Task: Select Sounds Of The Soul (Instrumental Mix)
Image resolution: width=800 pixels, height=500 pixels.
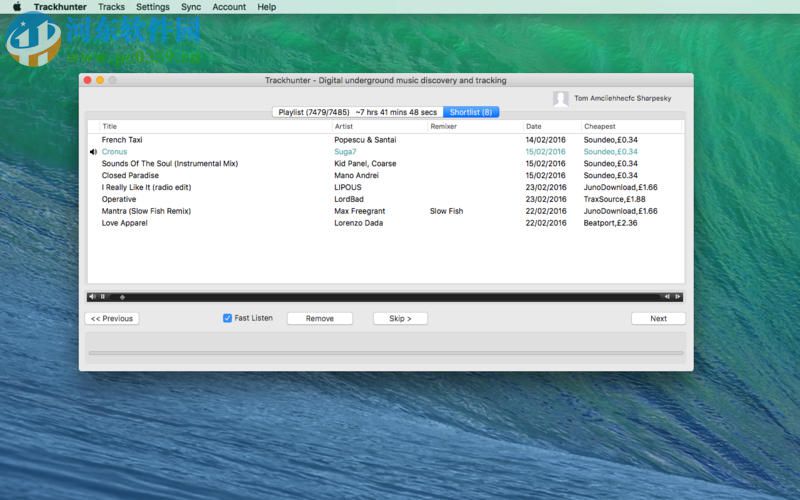Action: (x=169, y=163)
